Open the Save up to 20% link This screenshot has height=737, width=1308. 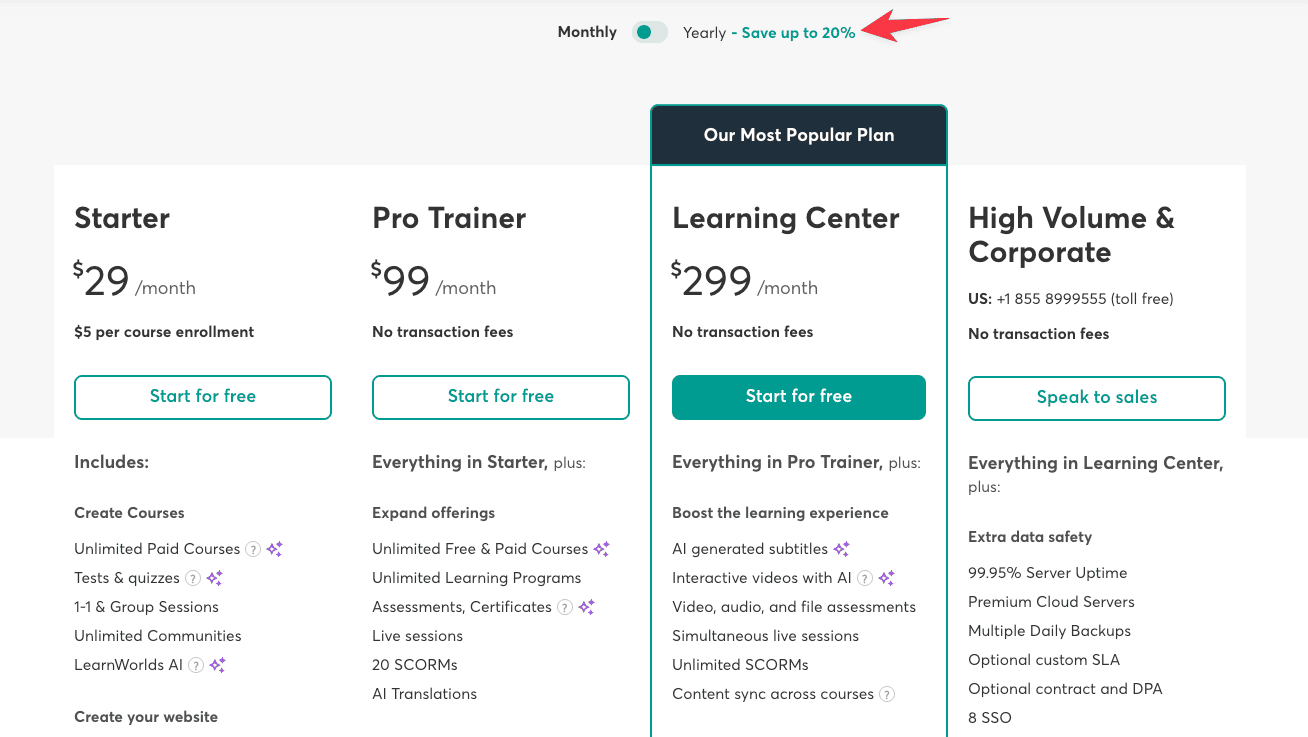point(797,32)
